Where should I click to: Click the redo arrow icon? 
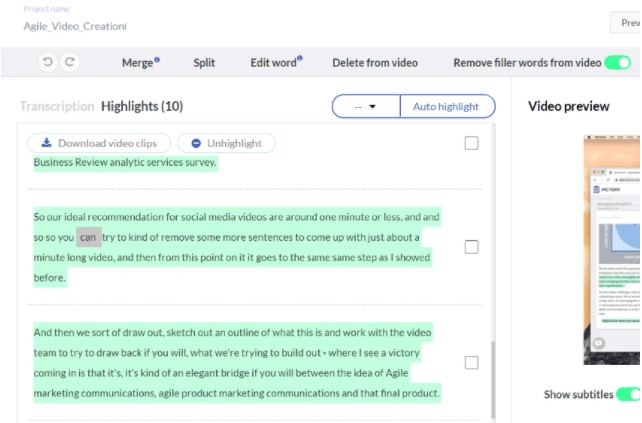[69, 62]
